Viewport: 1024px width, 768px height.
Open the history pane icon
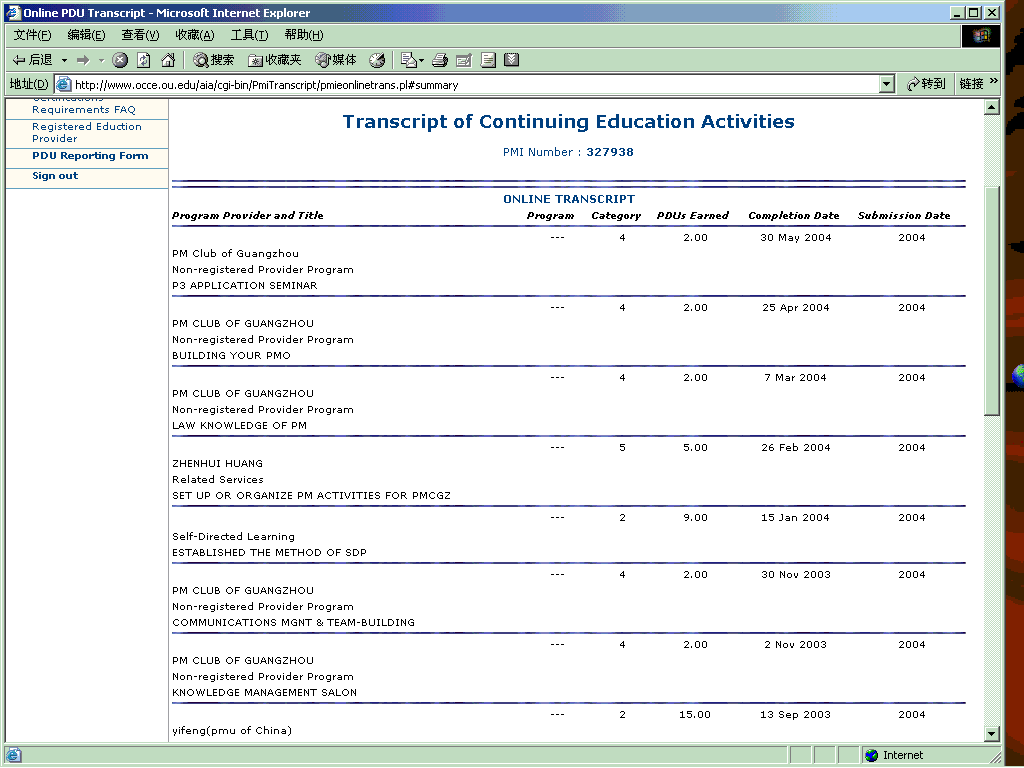click(377, 60)
